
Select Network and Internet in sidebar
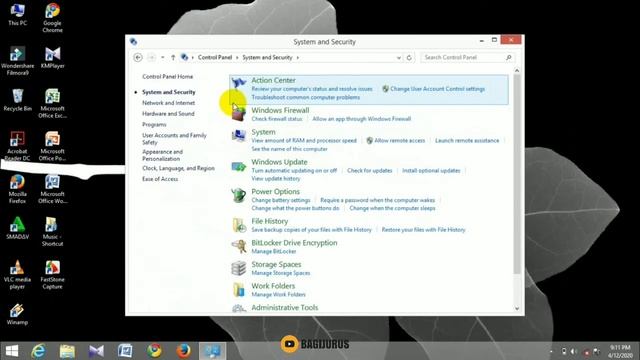point(168,103)
